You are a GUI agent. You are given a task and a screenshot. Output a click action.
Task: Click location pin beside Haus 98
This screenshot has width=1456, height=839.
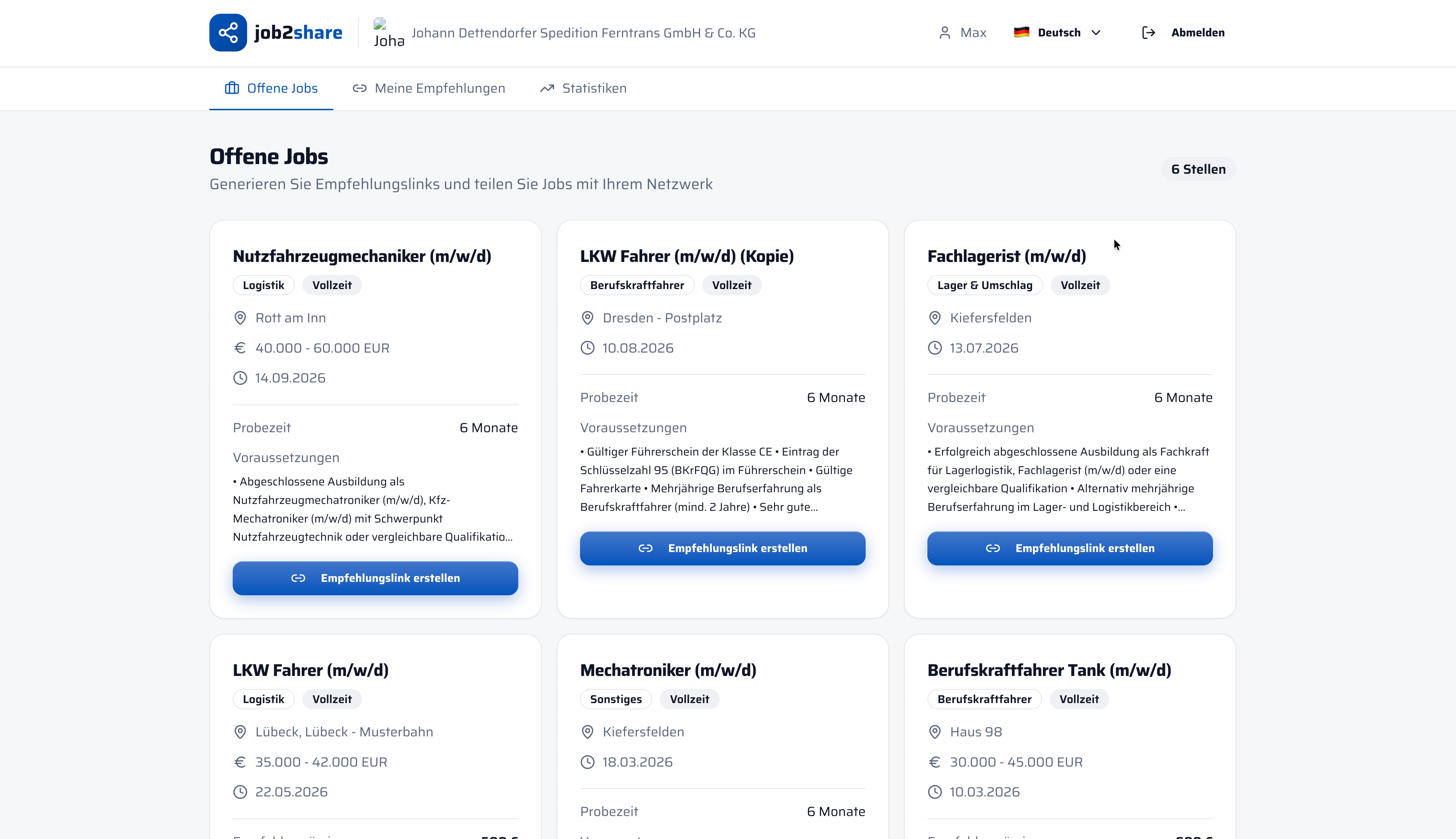pyautogui.click(x=935, y=732)
